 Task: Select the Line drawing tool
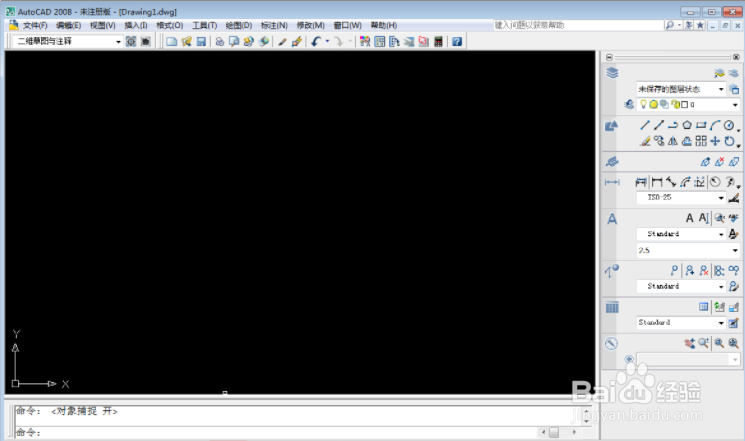[x=644, y=125]
